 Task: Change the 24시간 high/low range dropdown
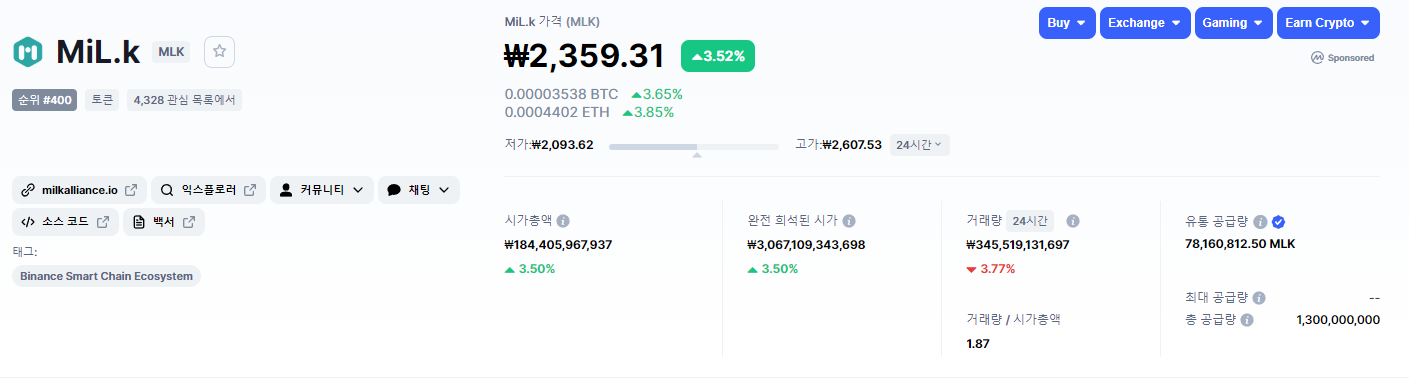(920, 145)
